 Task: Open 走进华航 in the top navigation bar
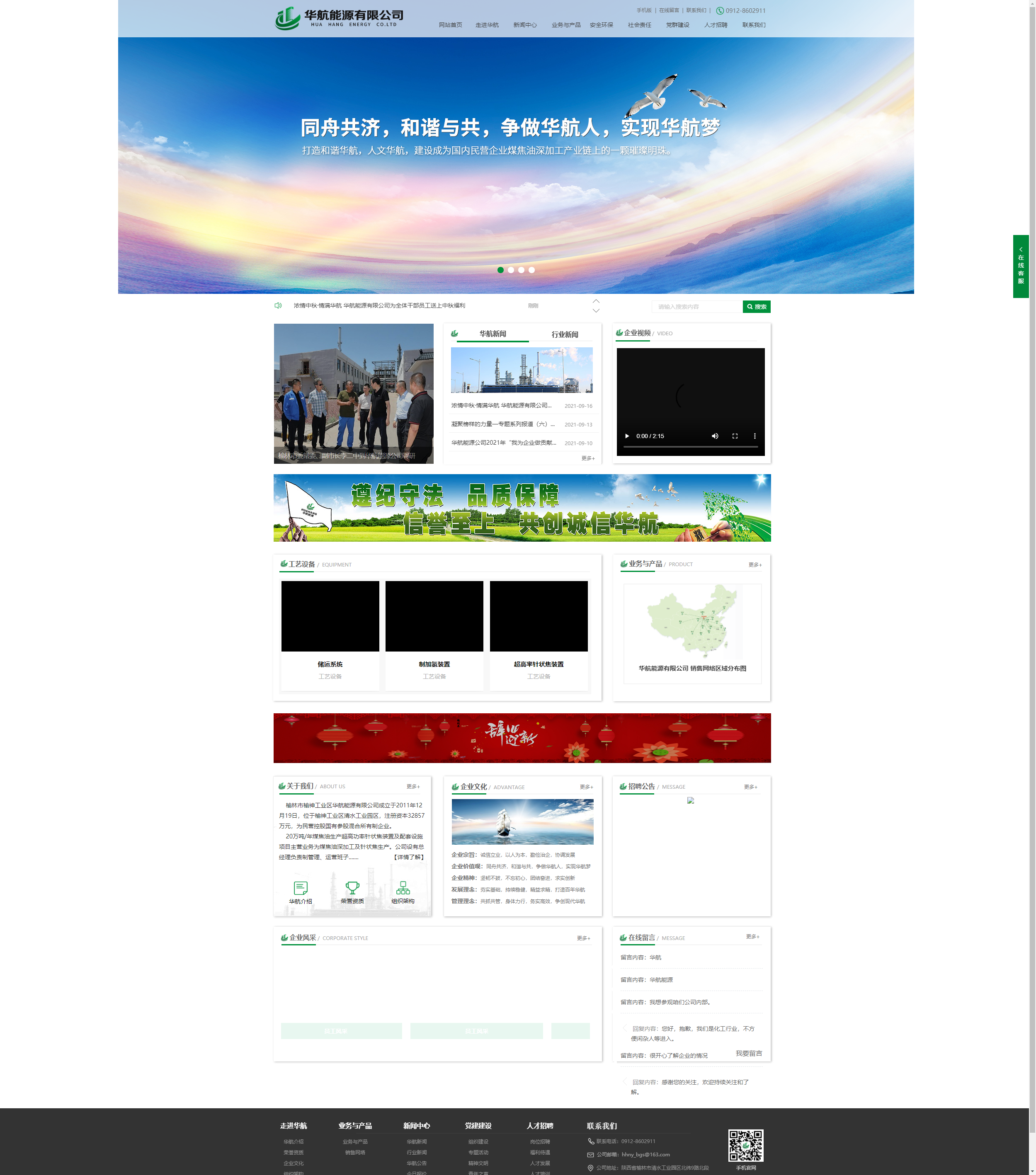pyautogui.click(x=487, y=25)
